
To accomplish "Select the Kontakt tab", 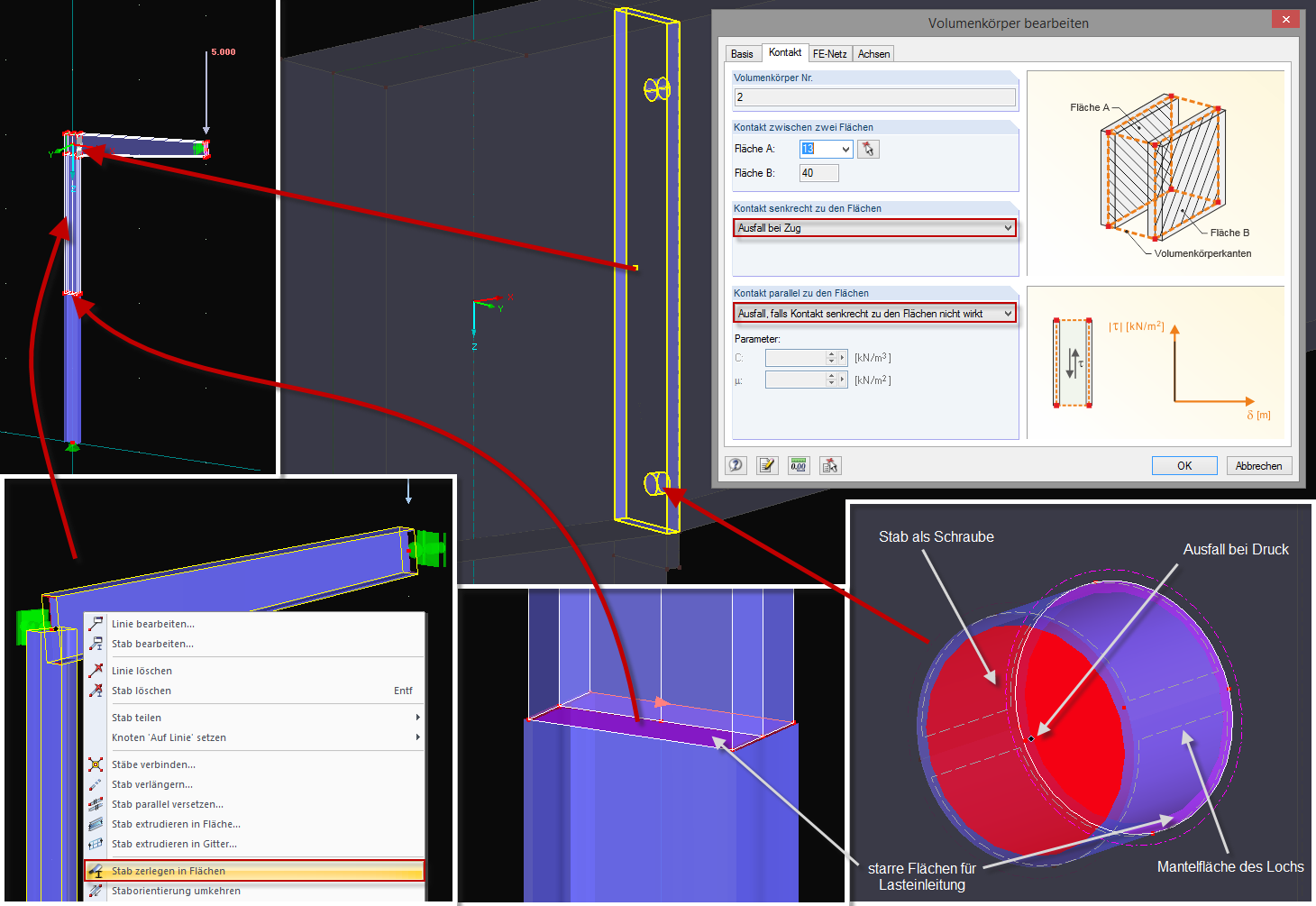I will [x=785, y=52].
